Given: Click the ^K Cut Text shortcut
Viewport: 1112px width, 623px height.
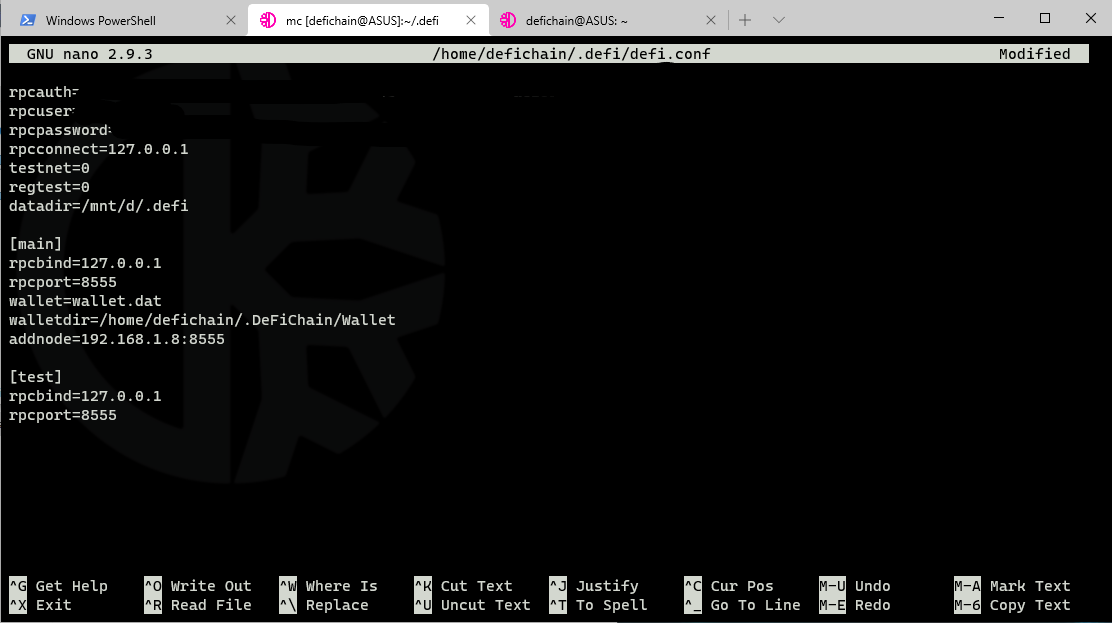Looking at the screenshot, I should 463,586.
